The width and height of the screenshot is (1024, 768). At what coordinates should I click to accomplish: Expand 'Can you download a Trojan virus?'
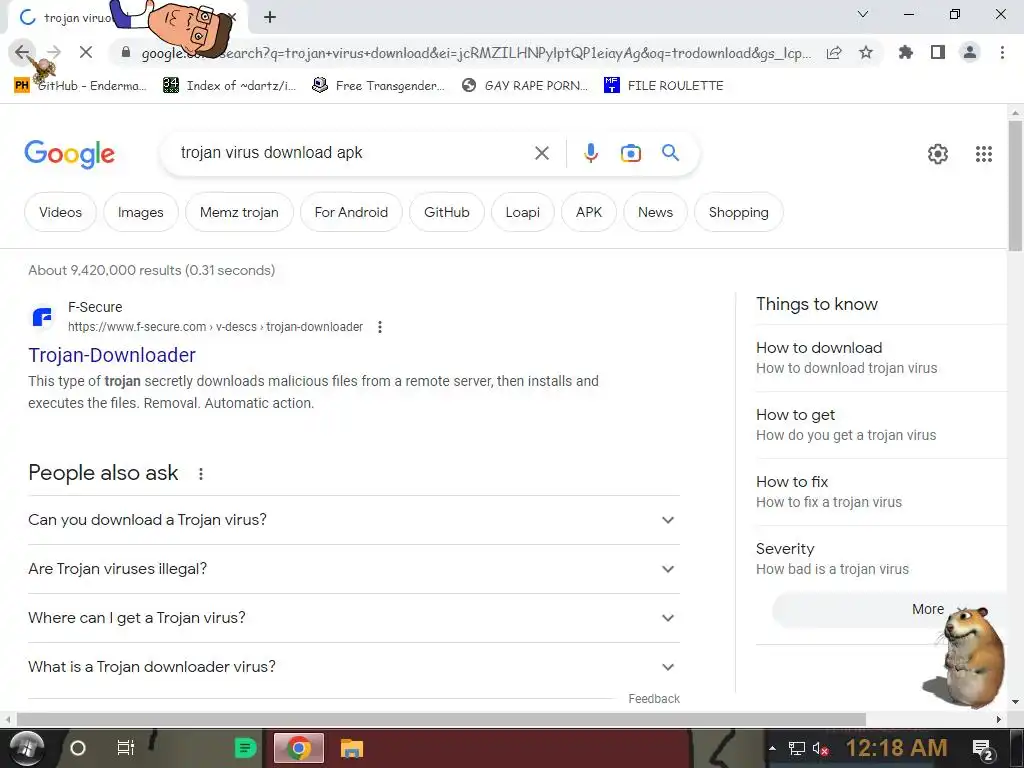pos(354,520)
